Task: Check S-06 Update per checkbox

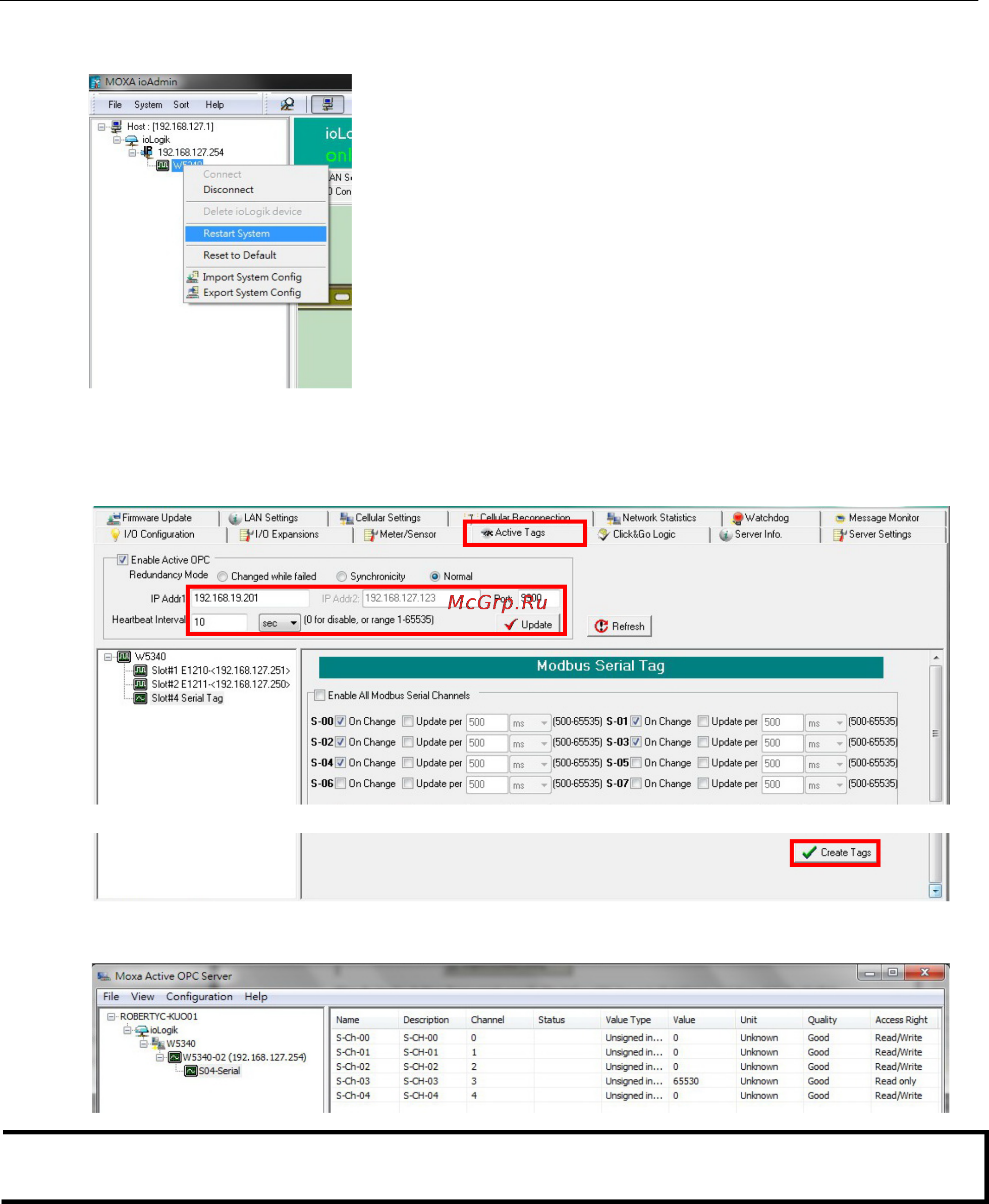Action: pos(407,783)
